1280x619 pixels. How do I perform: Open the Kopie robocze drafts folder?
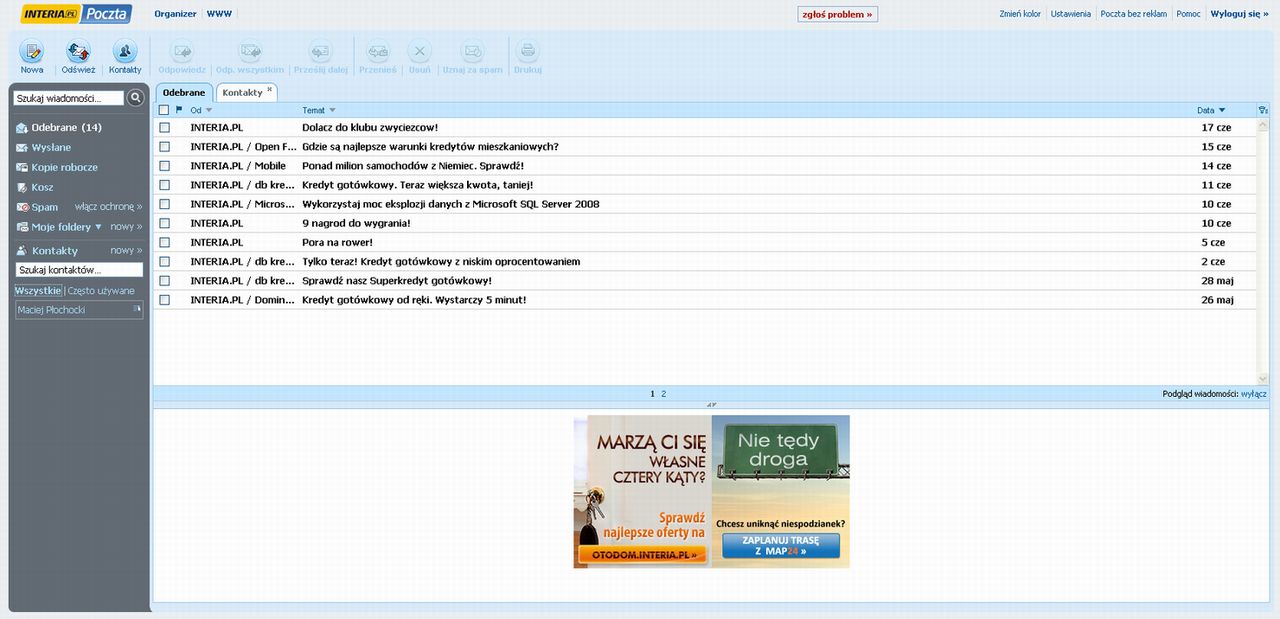pyautogui.click(x=64, y=168)
